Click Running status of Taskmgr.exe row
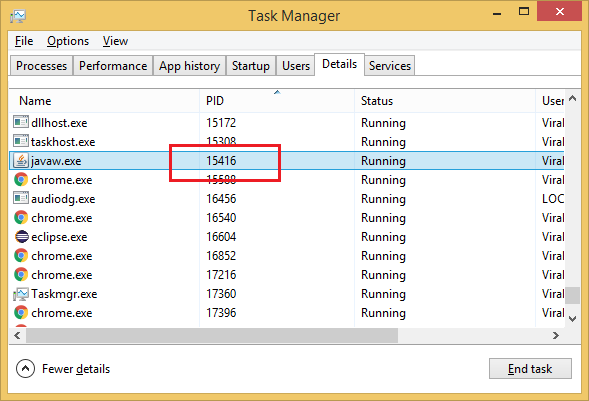 pos(383,294)
